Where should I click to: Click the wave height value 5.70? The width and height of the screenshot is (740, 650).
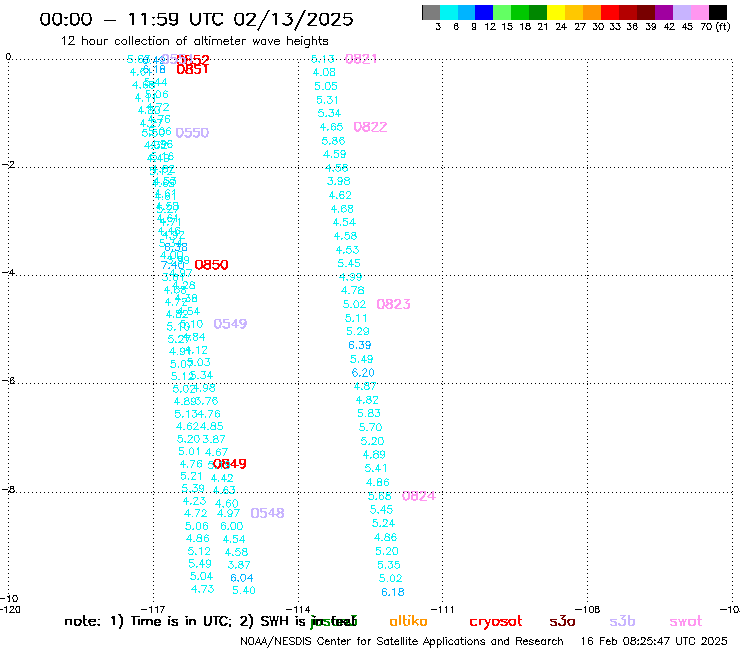tap(370, 427)
